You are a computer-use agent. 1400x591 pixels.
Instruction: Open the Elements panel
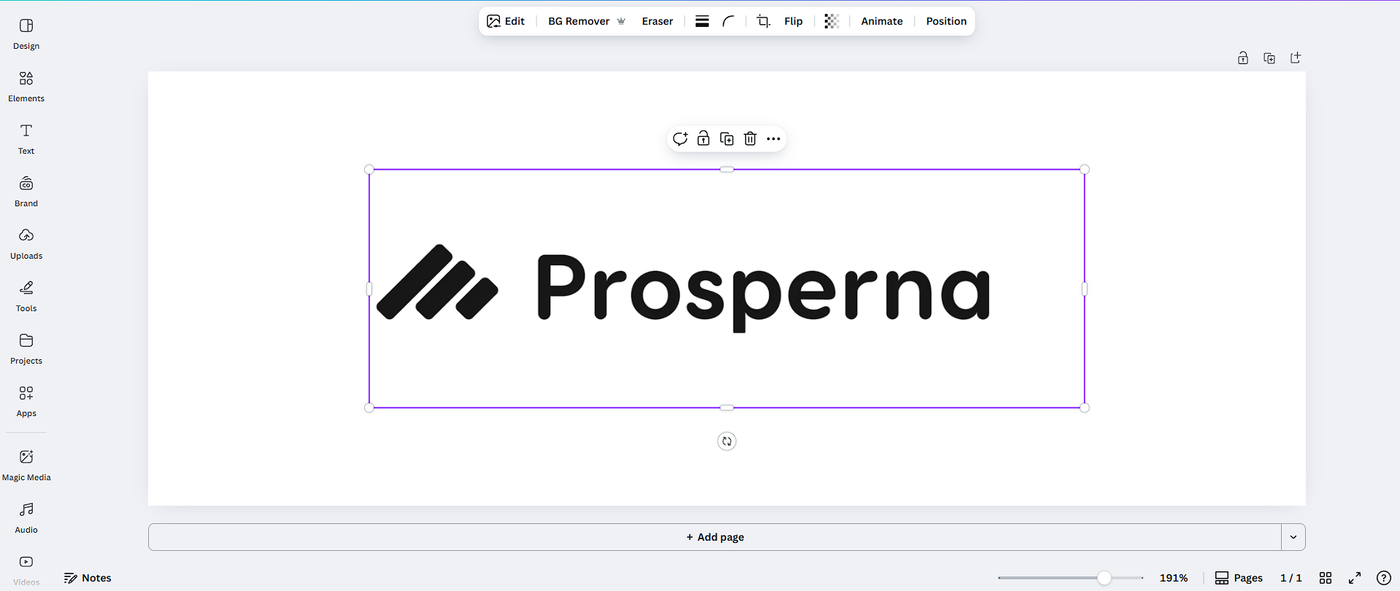coord(26,86)
